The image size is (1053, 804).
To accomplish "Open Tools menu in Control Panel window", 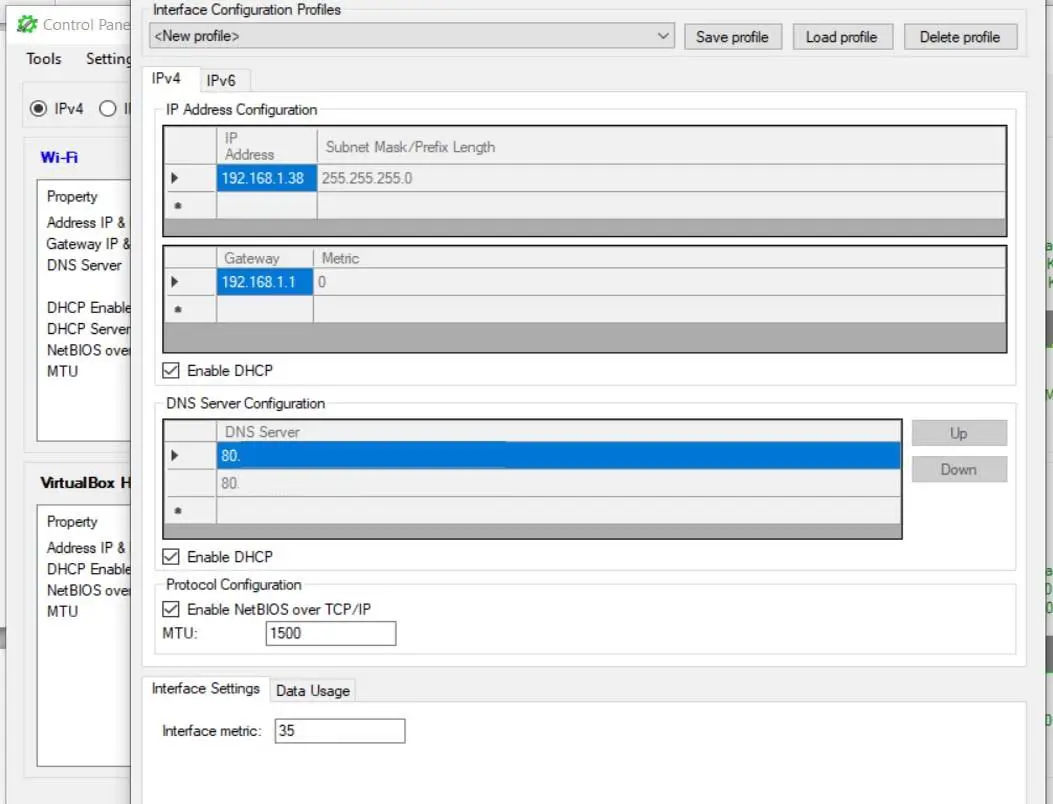I will point(44,58).
